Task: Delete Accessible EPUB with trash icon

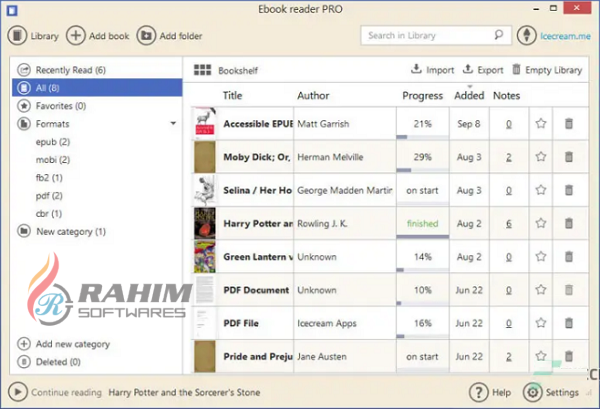Action: [x=569, y=124]
